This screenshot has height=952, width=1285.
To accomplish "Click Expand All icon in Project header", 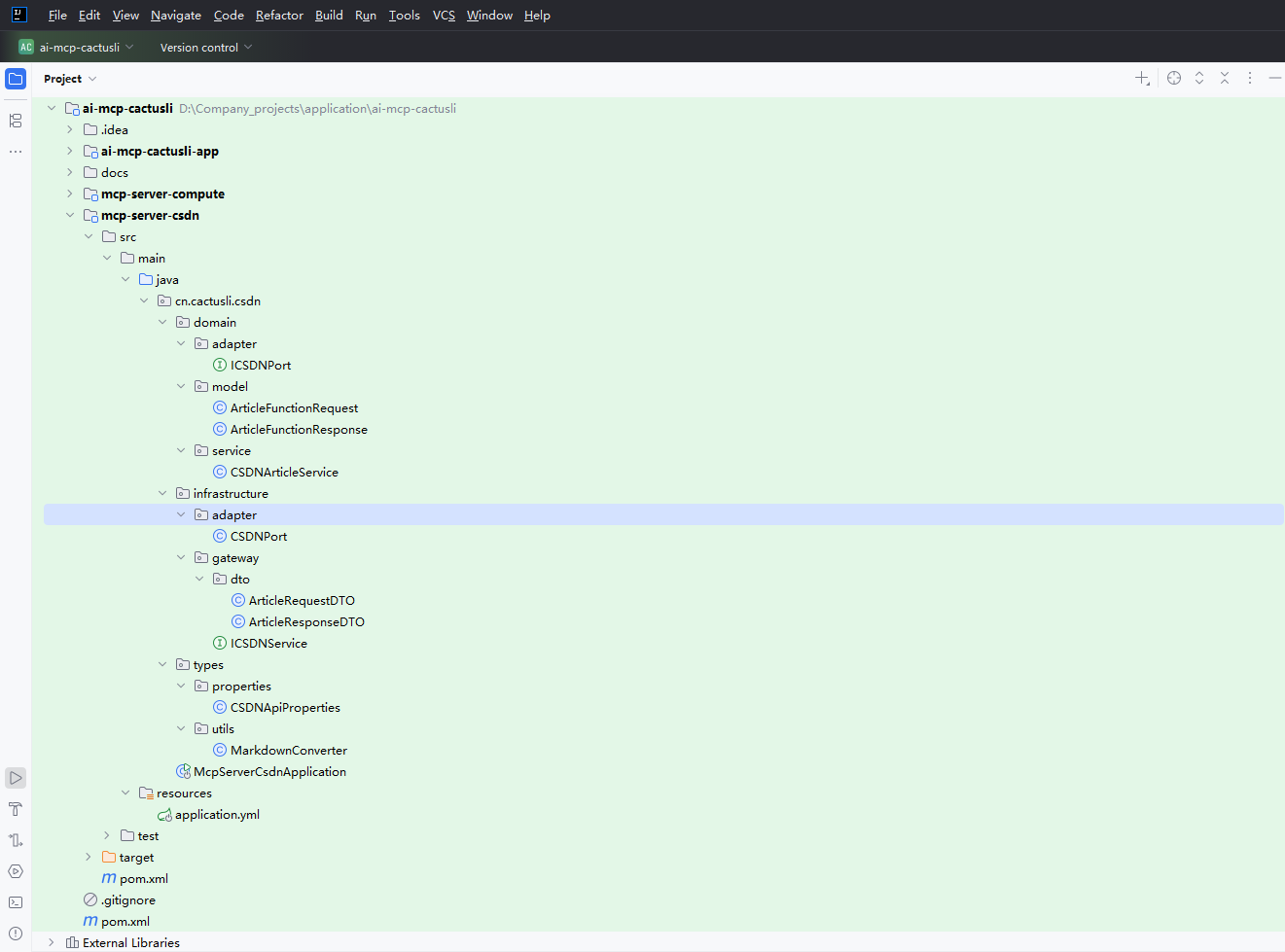I will click(x=1199, y=79).
